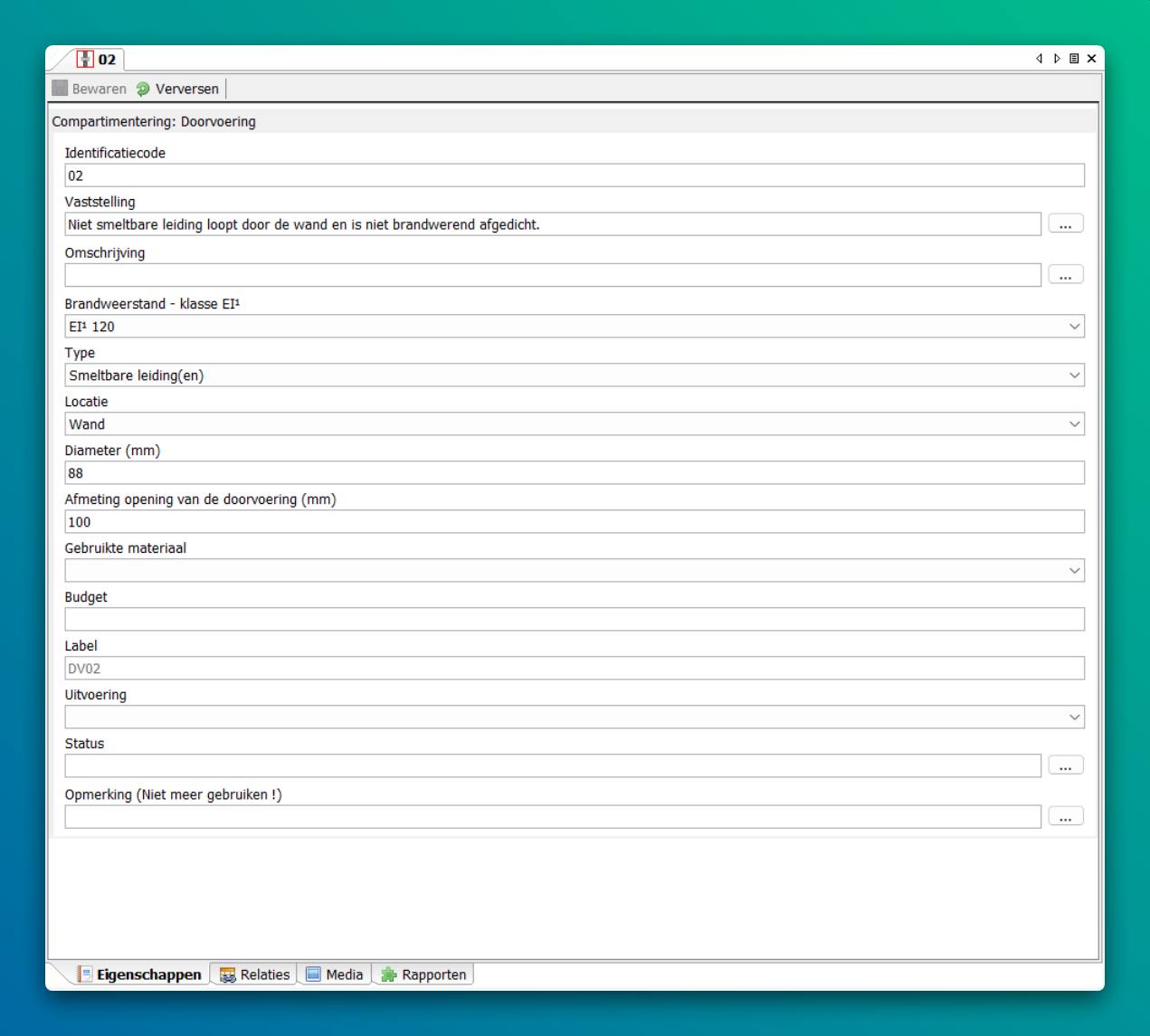Click the Bewaren save icon
Viewport: 1150px width, 1036px height.
click(61, 89)
